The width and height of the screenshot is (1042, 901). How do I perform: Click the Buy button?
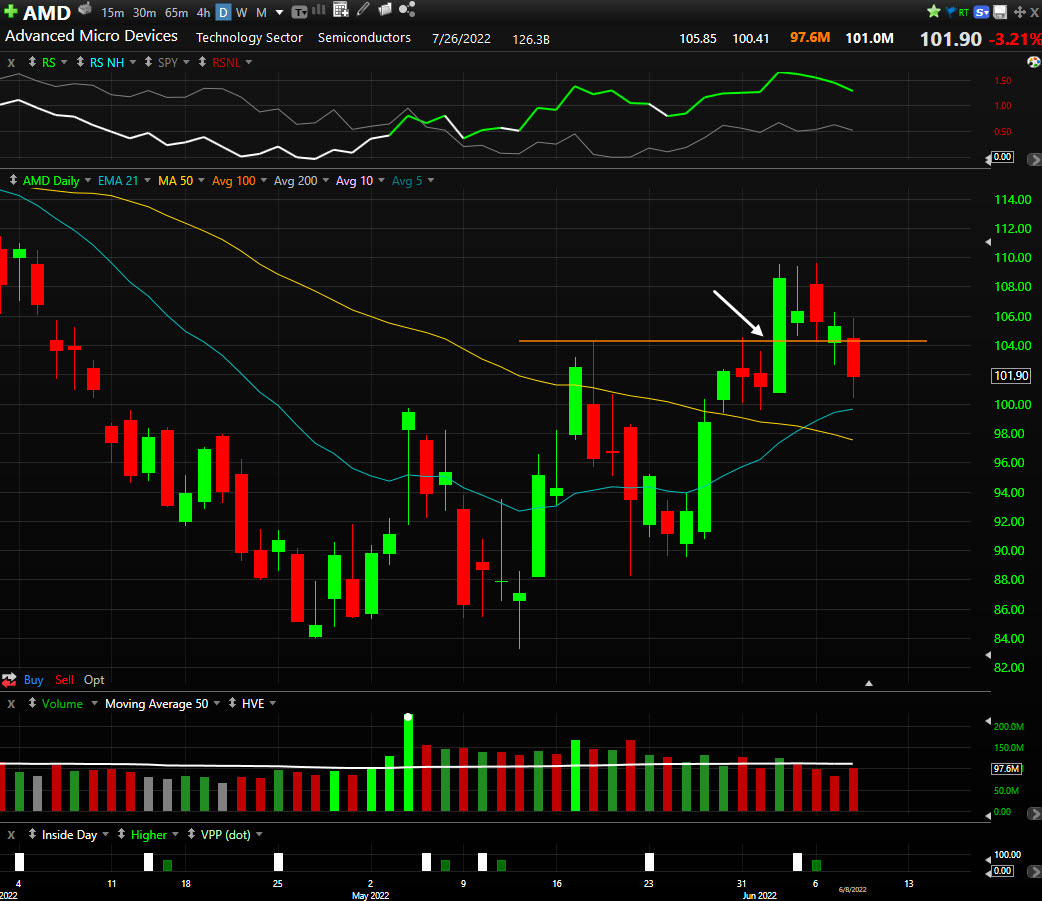[33, 680]
